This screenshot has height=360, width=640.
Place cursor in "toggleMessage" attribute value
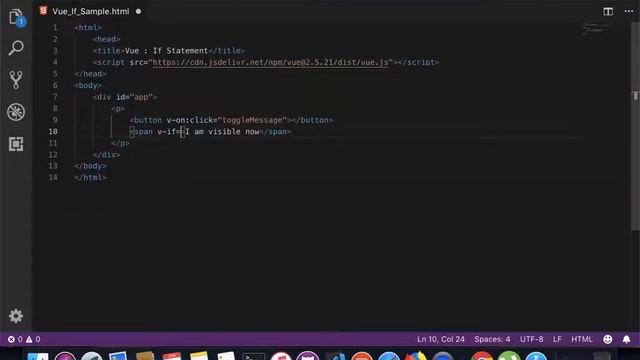click(252, 120)
